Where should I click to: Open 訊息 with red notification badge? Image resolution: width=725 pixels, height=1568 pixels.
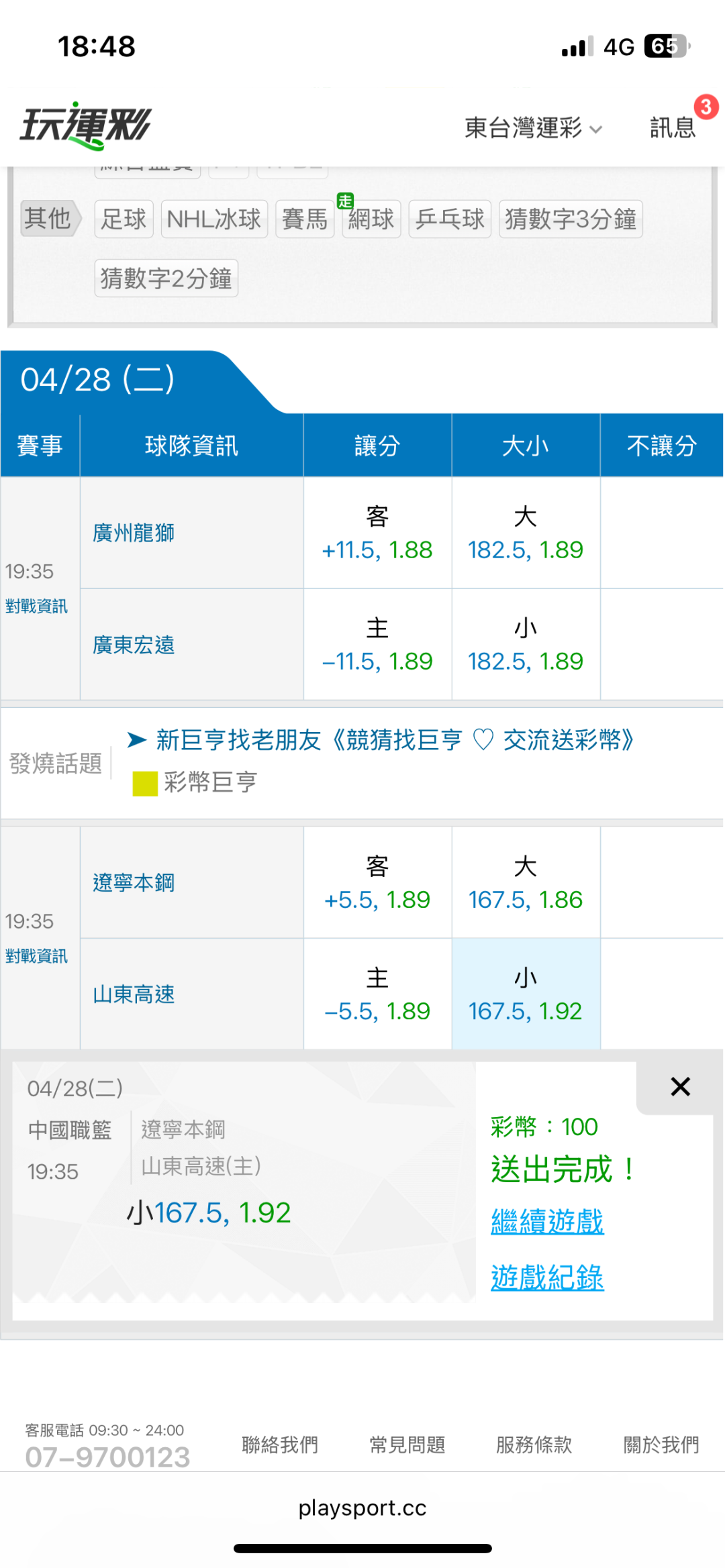[673, 127]
